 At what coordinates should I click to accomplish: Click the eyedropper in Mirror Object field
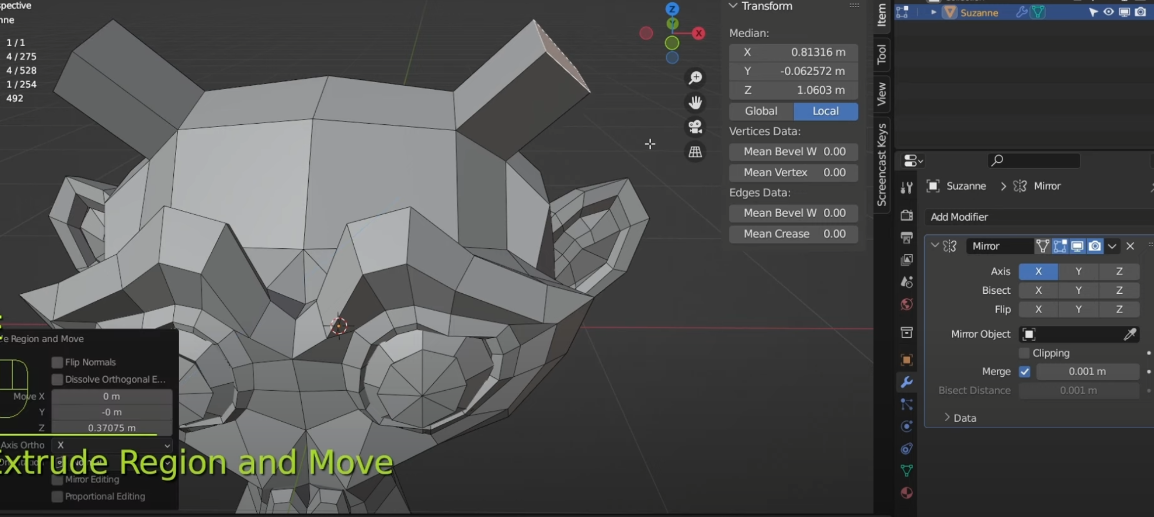[1130, 334]
